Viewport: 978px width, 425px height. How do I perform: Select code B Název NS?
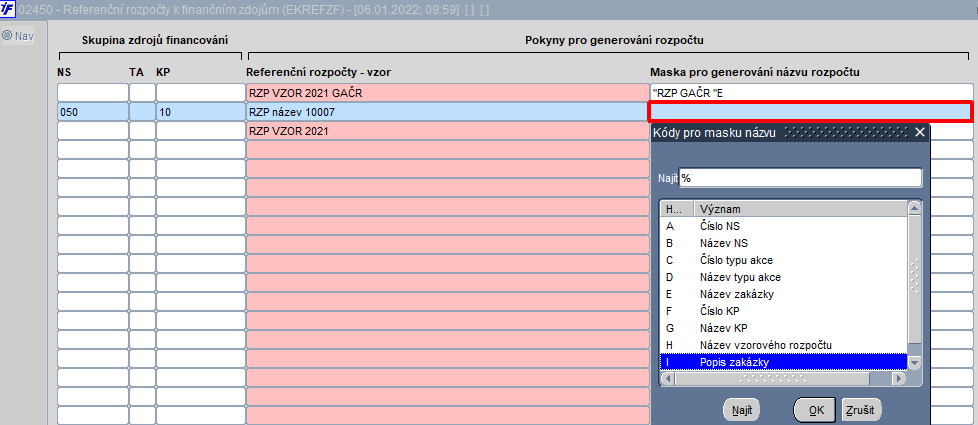pyautogui.click(x=784, y=243)
